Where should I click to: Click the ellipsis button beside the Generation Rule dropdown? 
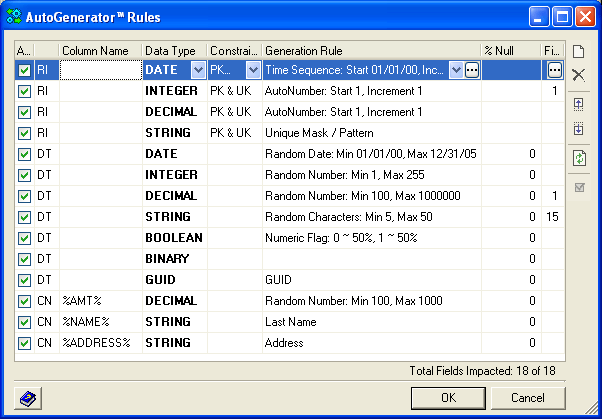(x=472, y=70)
